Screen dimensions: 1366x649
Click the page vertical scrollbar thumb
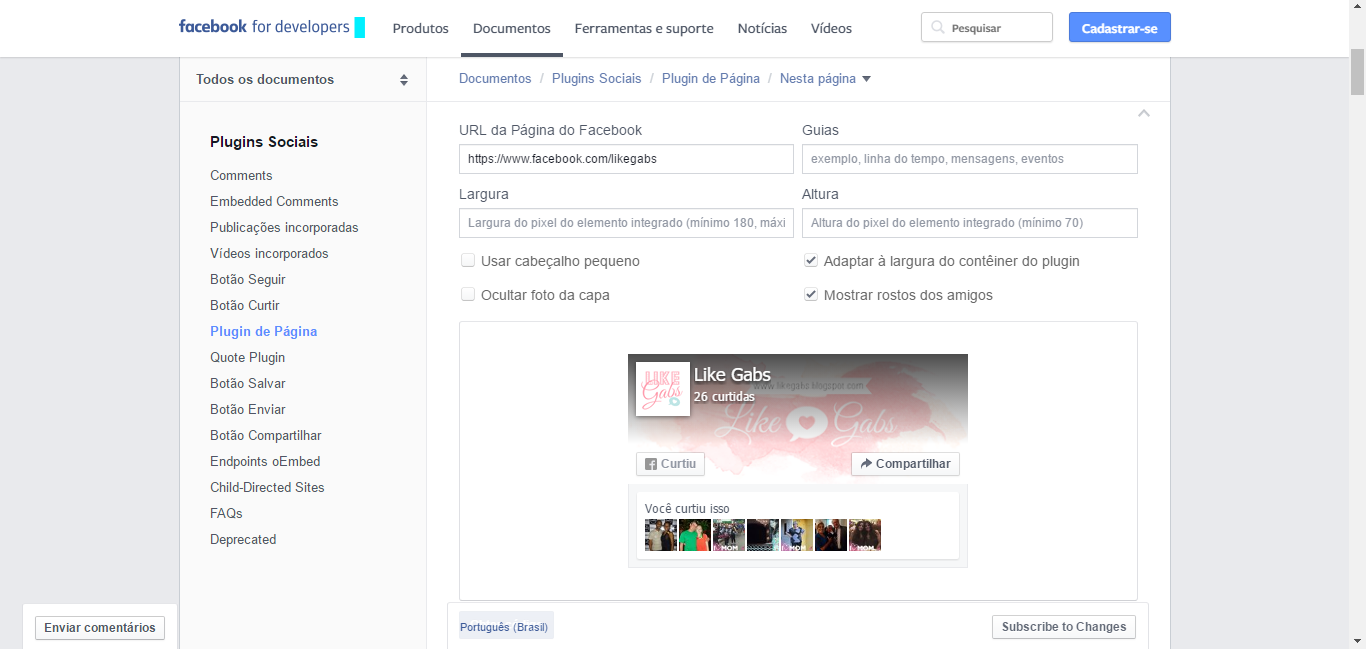(1358, 72)
